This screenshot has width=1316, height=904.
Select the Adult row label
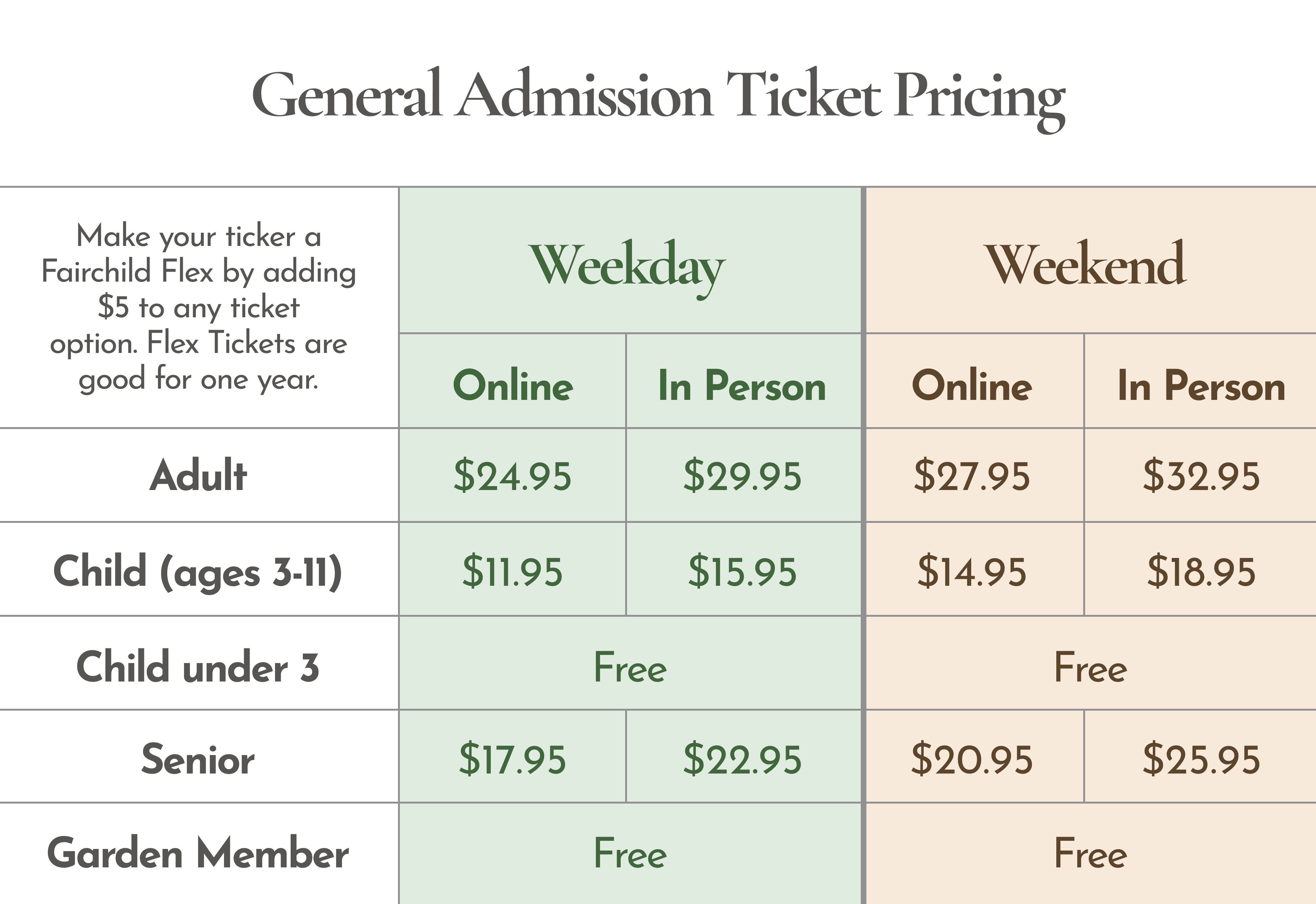198,475
